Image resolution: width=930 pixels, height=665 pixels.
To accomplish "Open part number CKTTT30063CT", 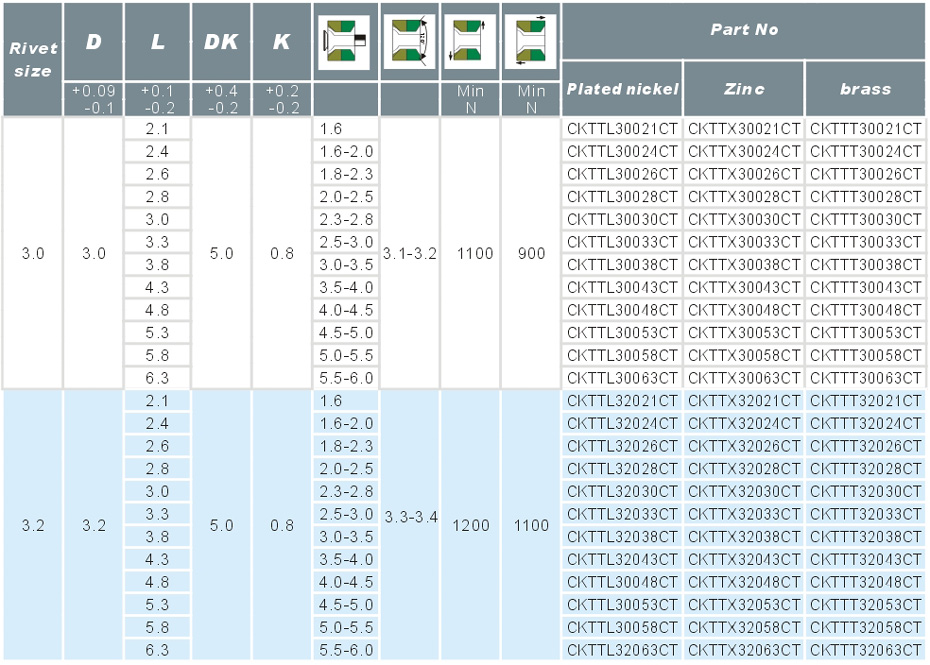I will [x=865, y=378].
